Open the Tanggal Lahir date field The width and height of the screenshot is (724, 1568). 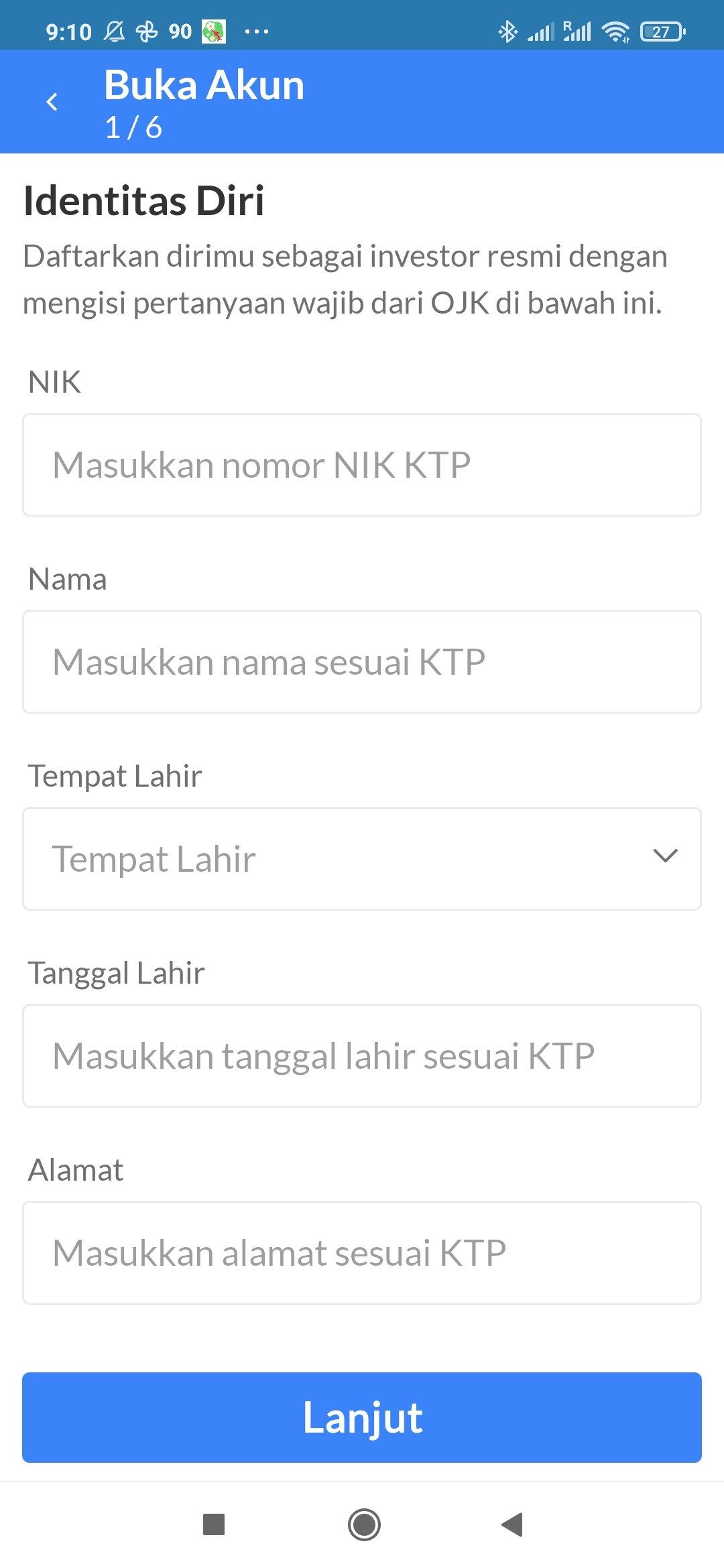[362, 1055]
